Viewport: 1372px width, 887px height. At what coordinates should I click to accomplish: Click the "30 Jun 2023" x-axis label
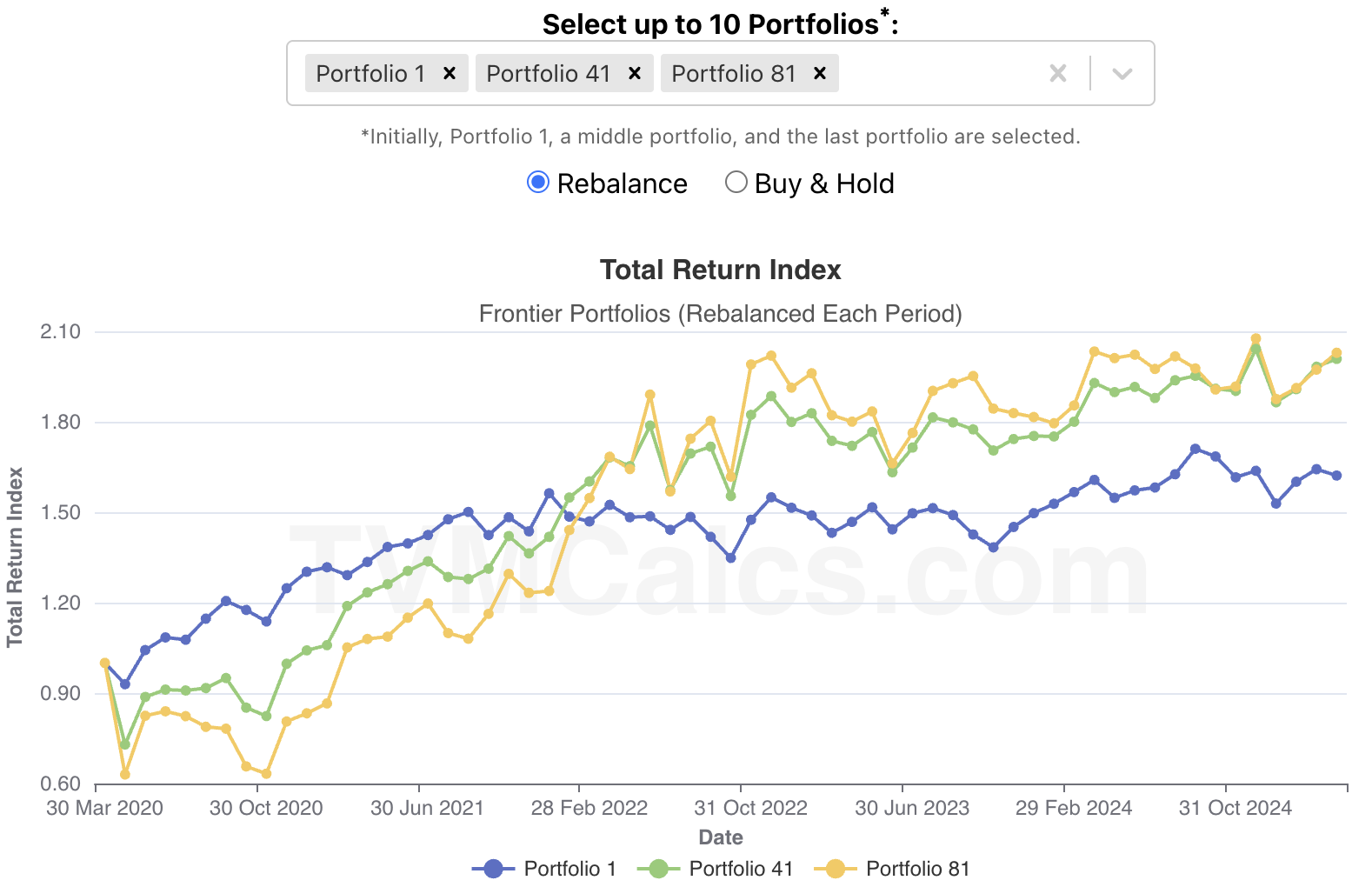(x=912, y=808)
